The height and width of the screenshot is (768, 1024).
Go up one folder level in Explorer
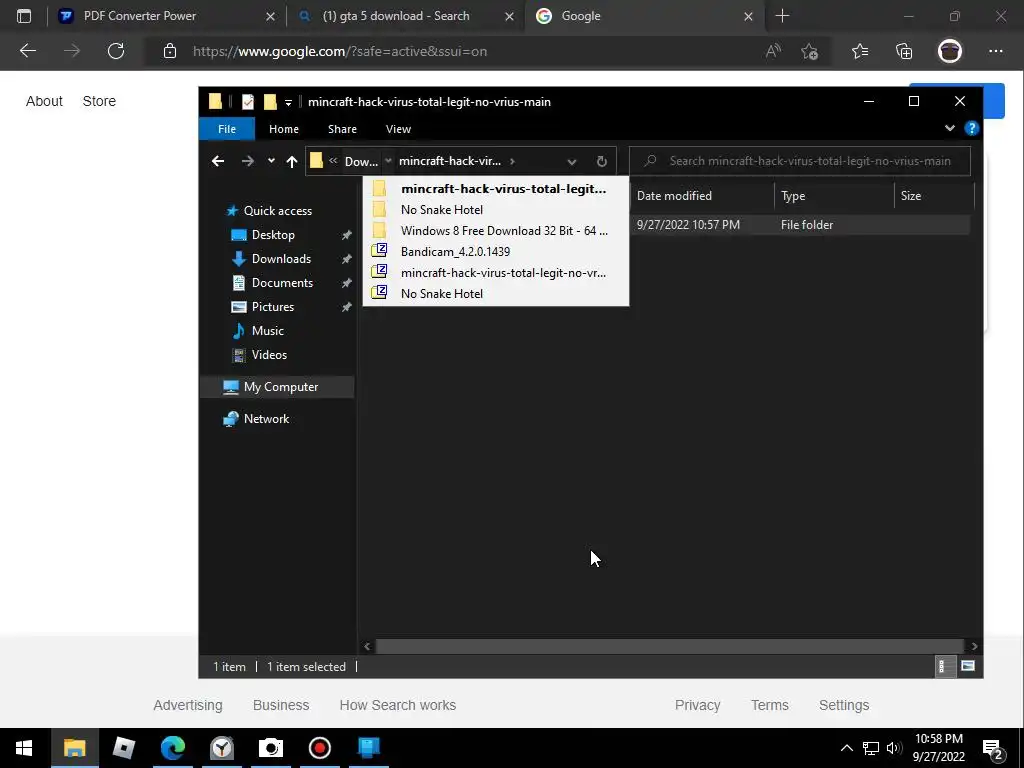(292, 161)
